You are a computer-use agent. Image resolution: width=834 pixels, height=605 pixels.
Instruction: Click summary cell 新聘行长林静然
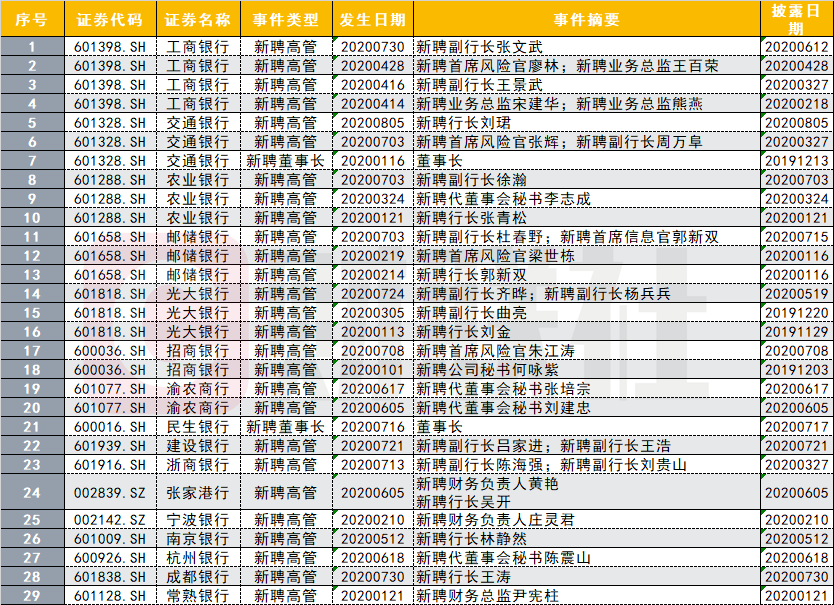pos(587,539)
